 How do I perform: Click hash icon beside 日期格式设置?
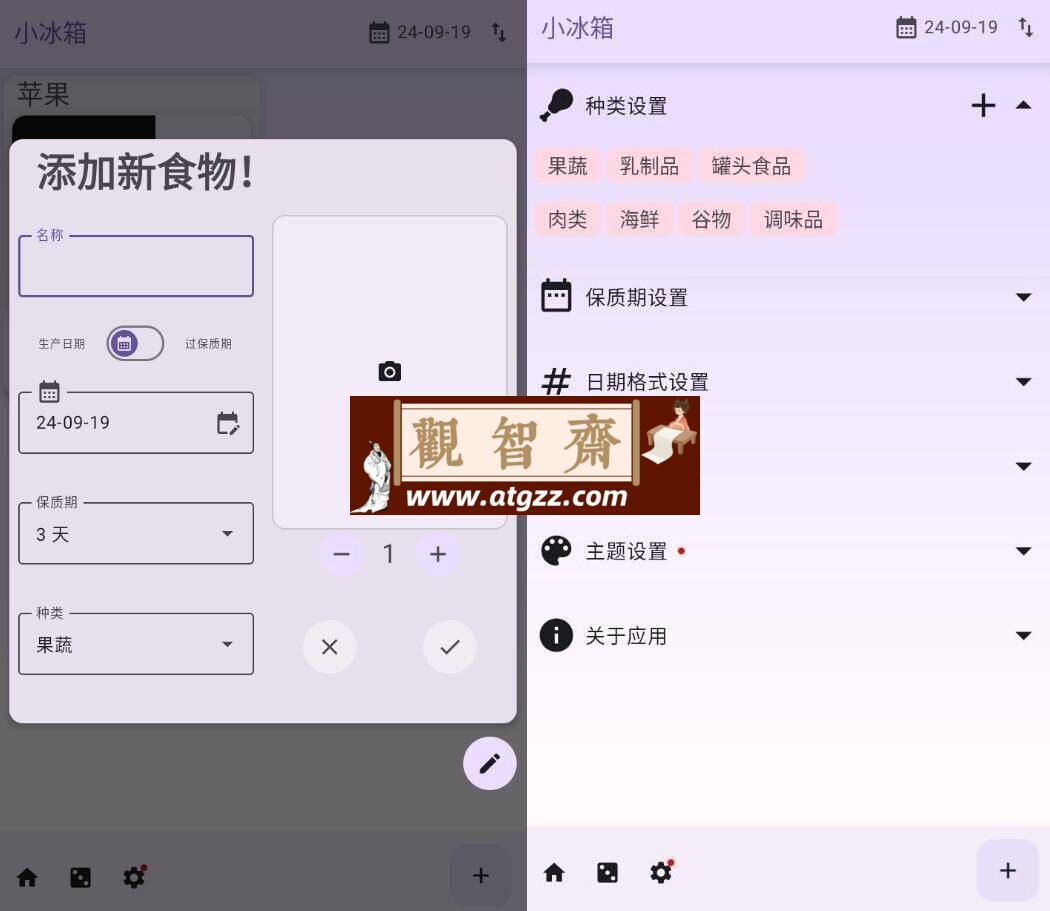click(x=556, y=382)
